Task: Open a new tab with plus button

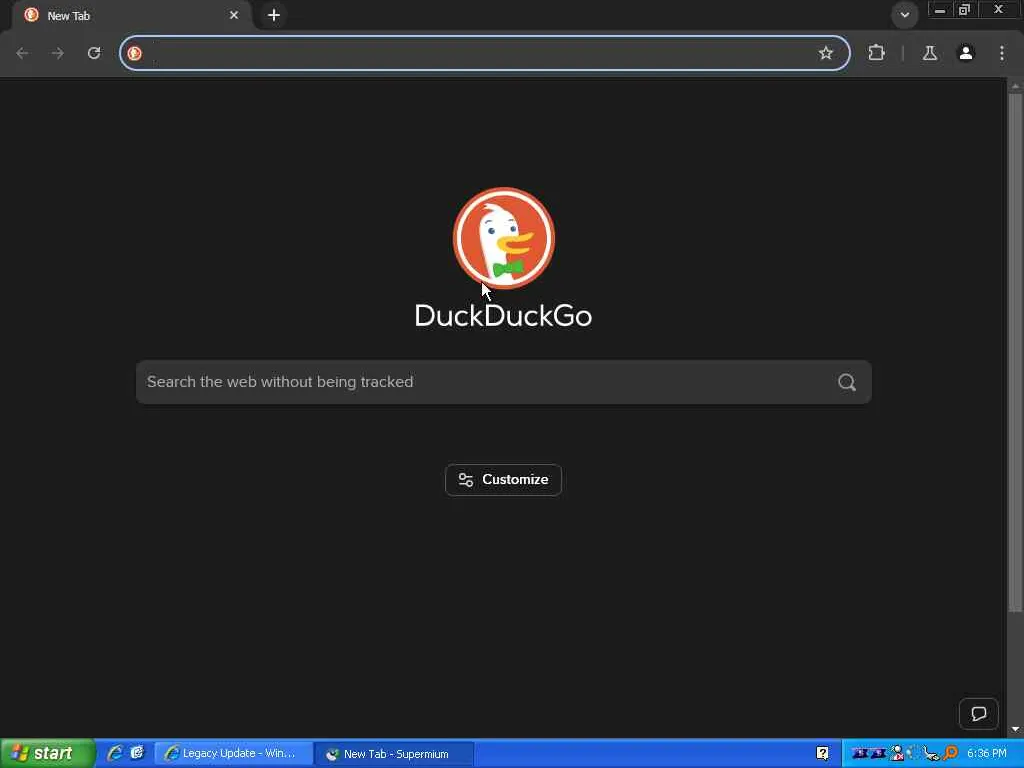Action: click(x=274, y=15)
